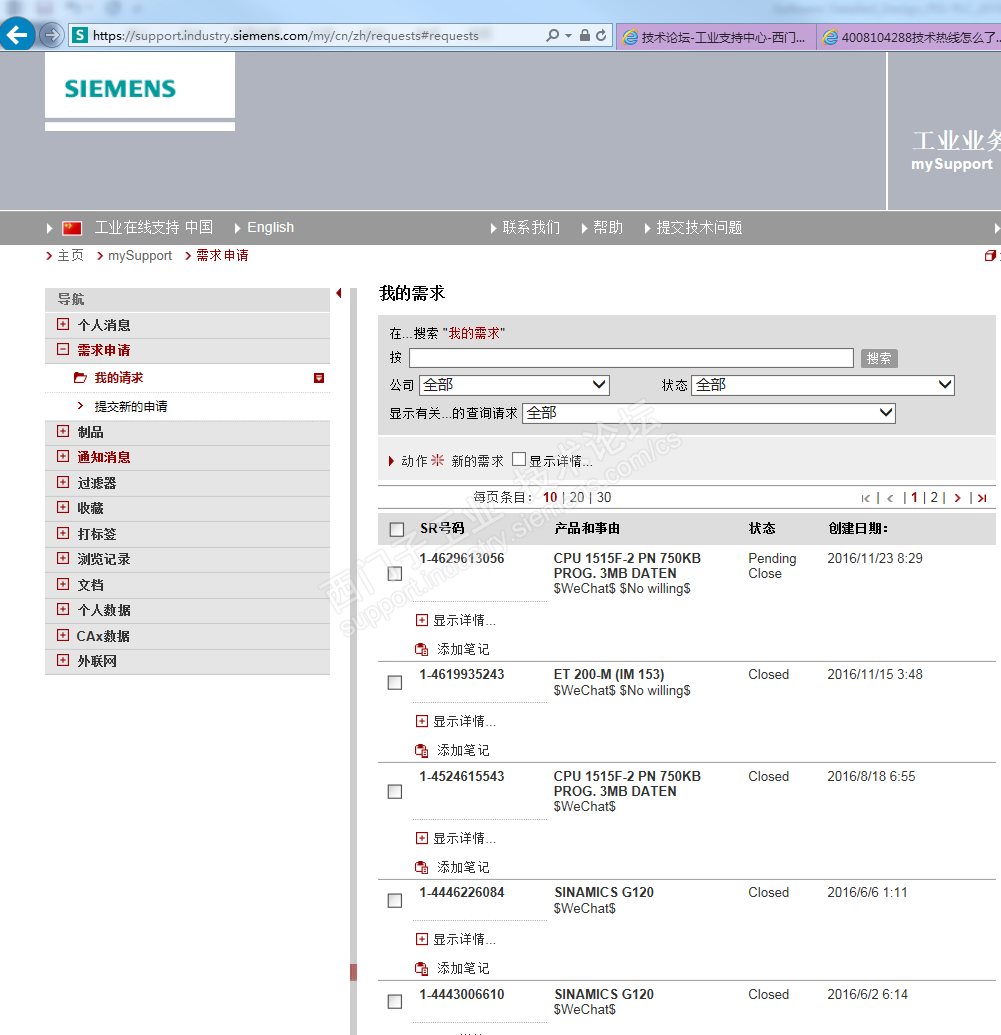Image resolution: width=1001 pixels, height=1035 pixels.
Task: Expand 制品 in navigation
Action: (63, 431)
